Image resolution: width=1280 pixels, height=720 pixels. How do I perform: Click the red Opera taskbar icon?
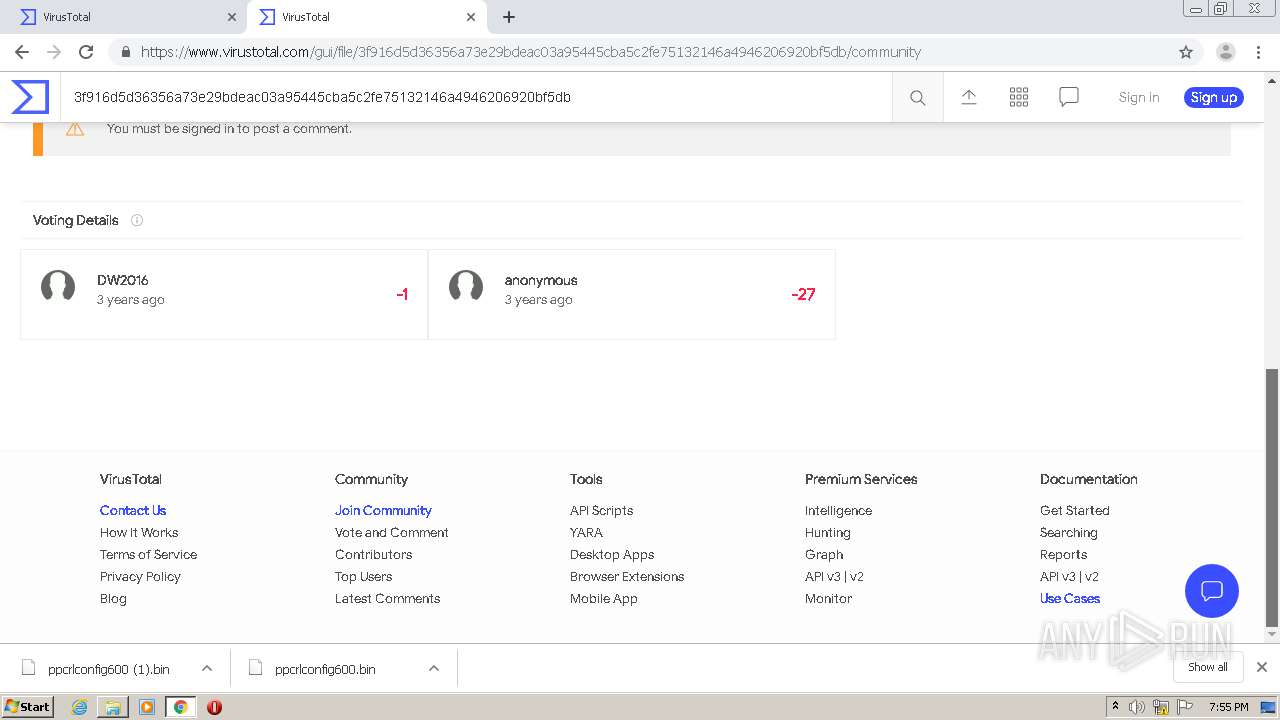click(214, 707)
